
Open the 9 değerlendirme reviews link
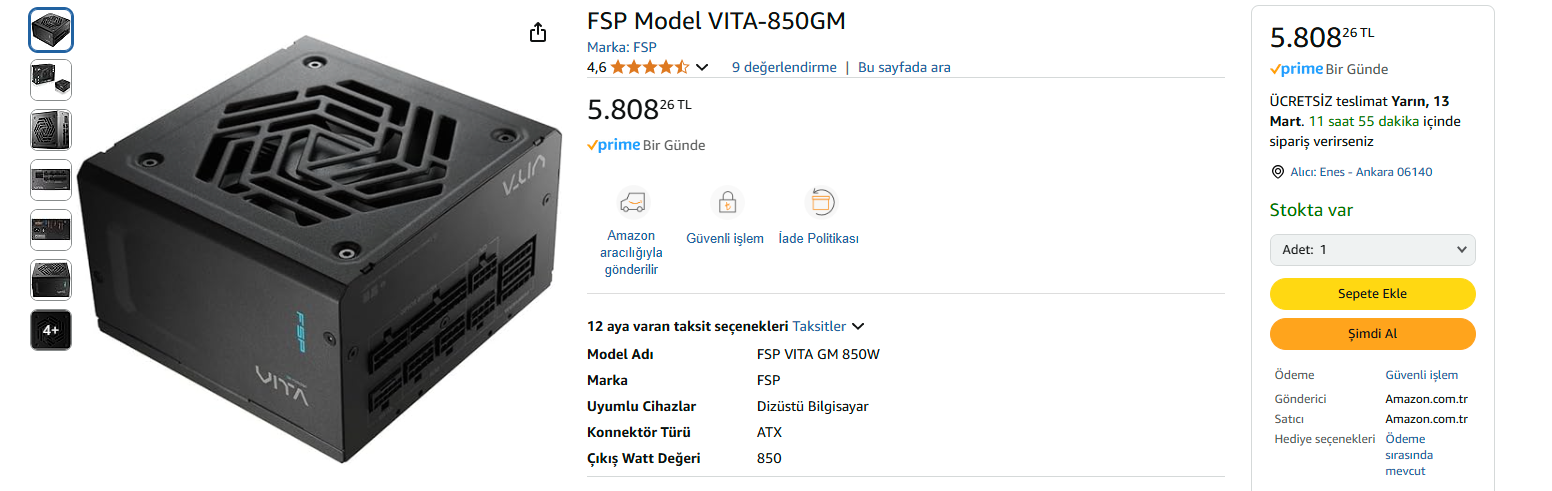[x=784, y=67]
